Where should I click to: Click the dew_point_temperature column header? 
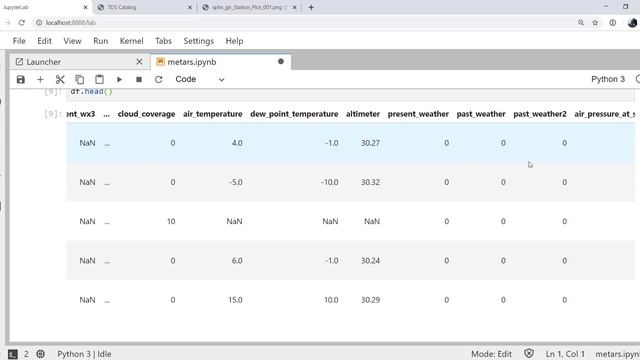coord(294,114)
